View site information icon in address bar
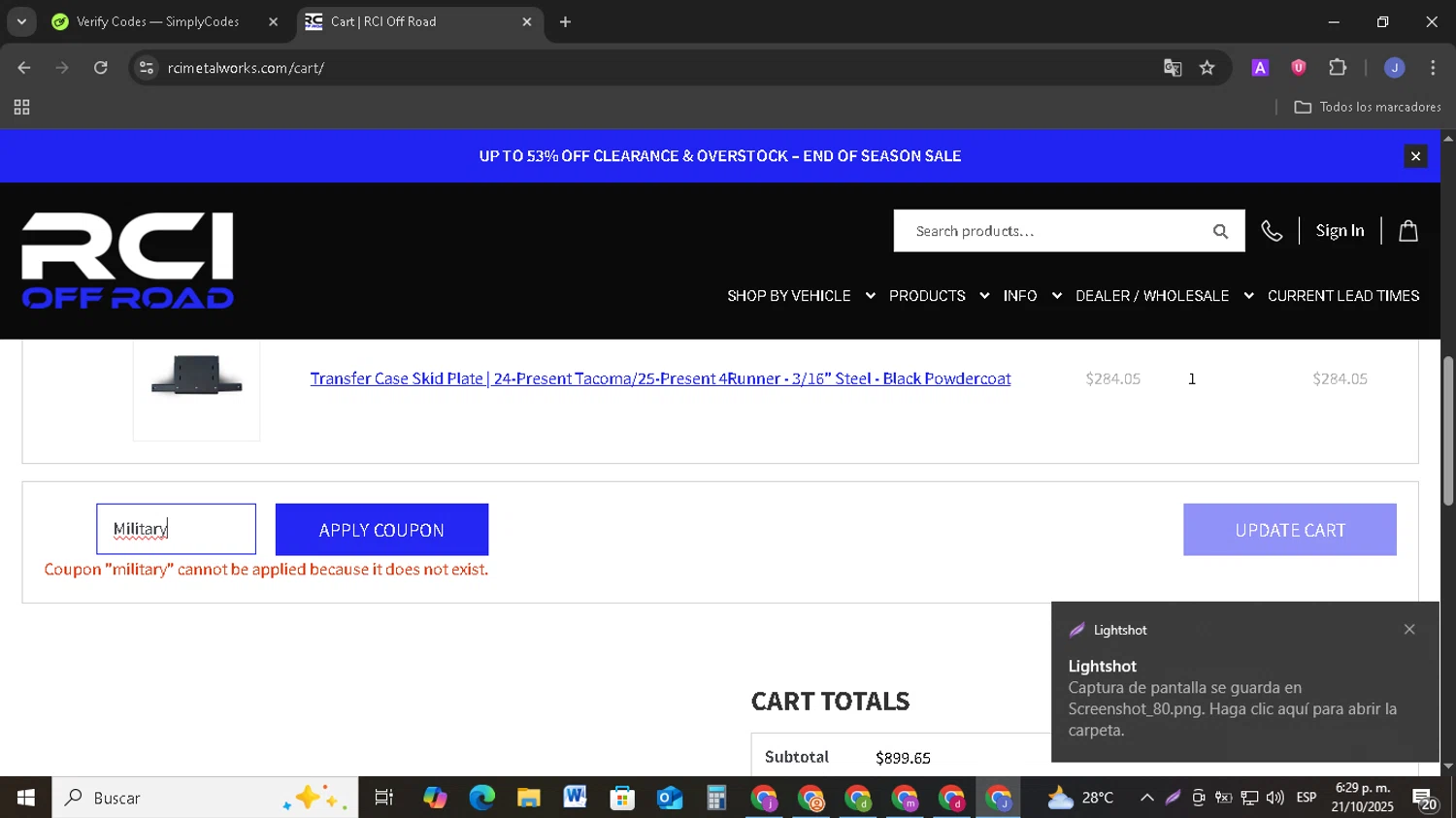1456x818 pixels. pos(147,68)
